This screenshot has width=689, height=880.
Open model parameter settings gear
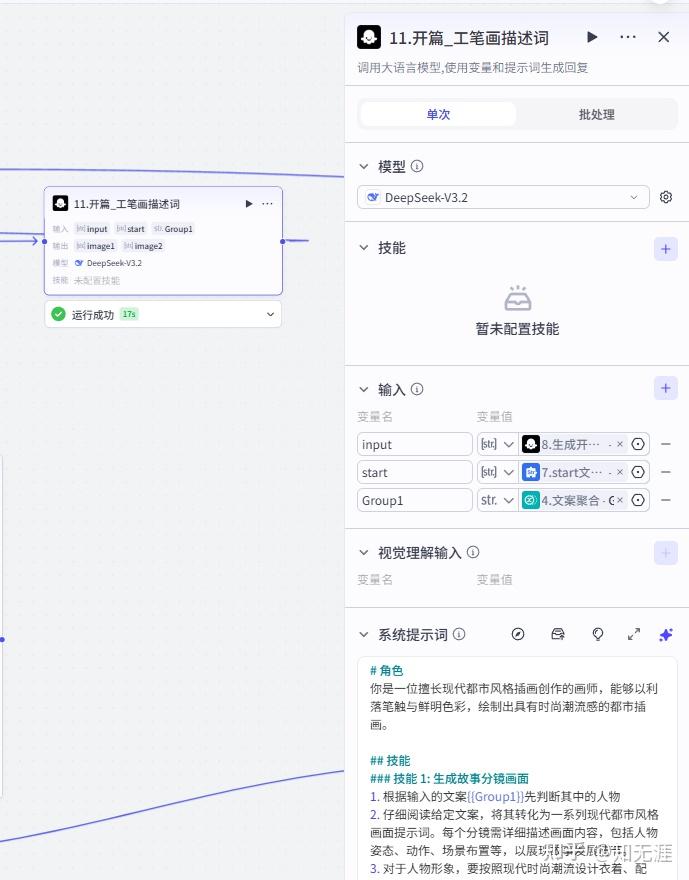click(666, 197)
